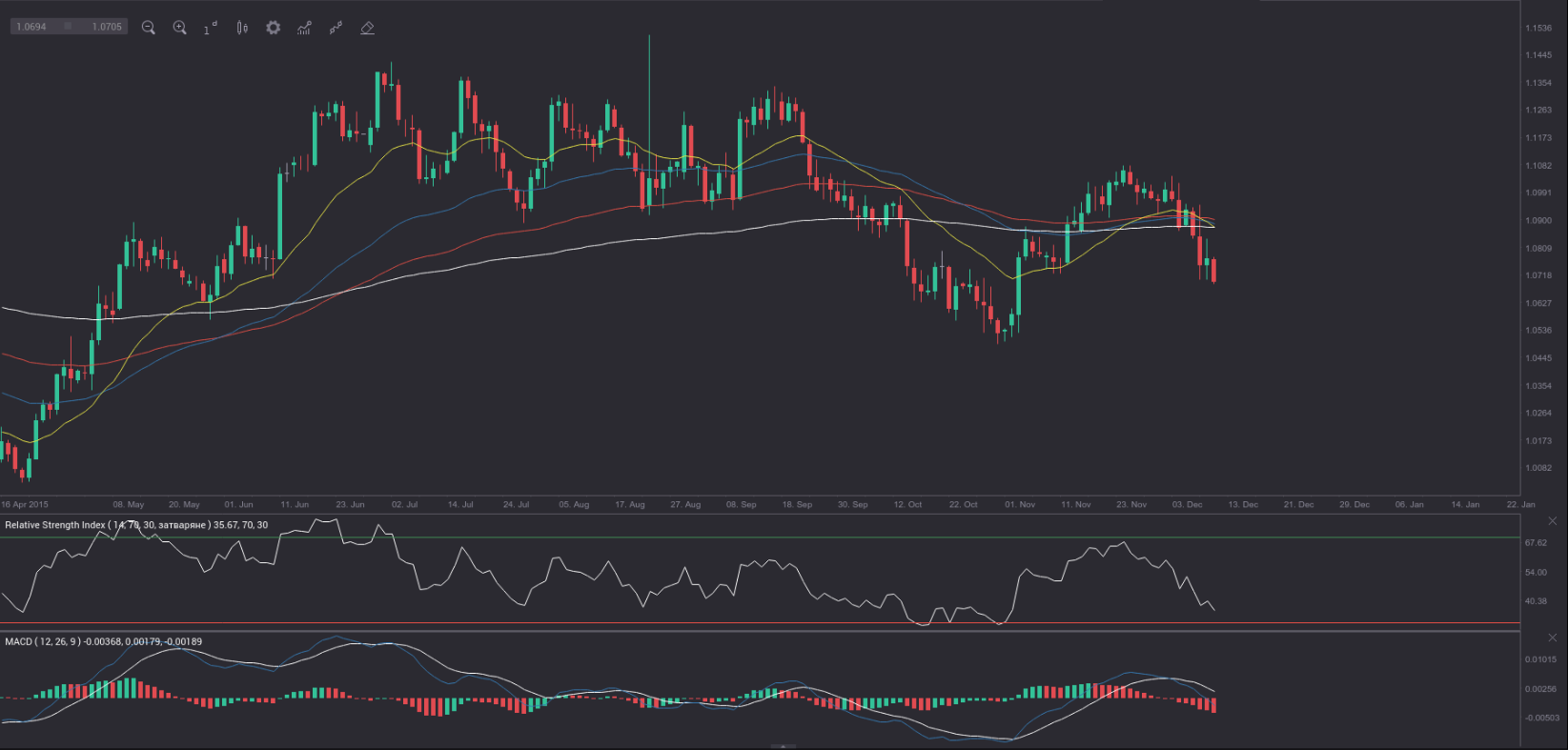Click the 1.0705 ask price
The width and height of the screenshot is (1568, 750).
point(107,27)
